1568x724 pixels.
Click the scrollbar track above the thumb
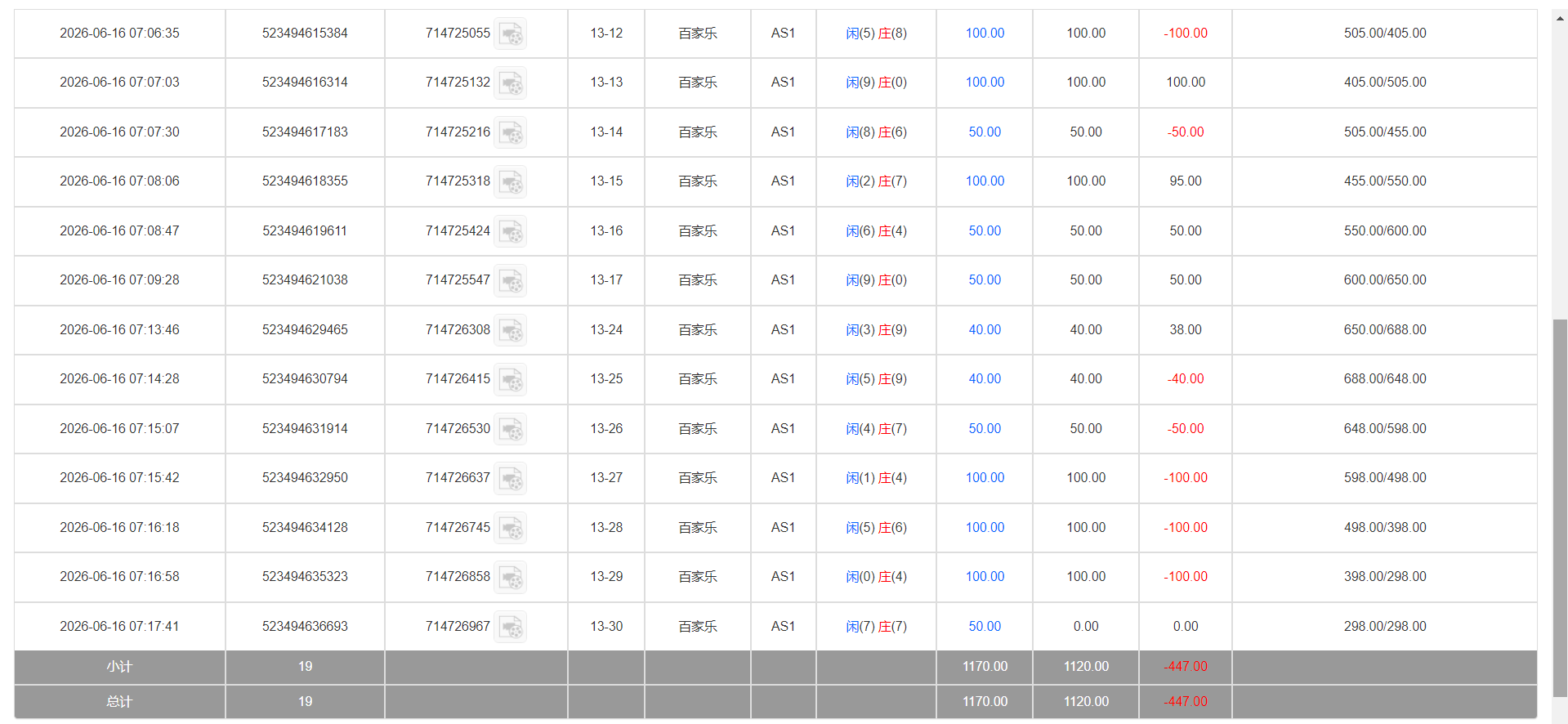[1560, 172]
